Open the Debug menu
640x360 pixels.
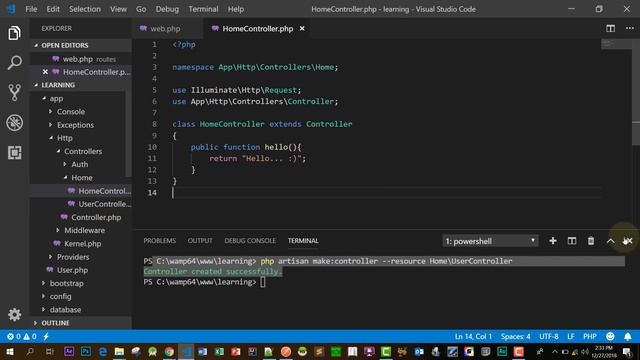tap(167, 9)
